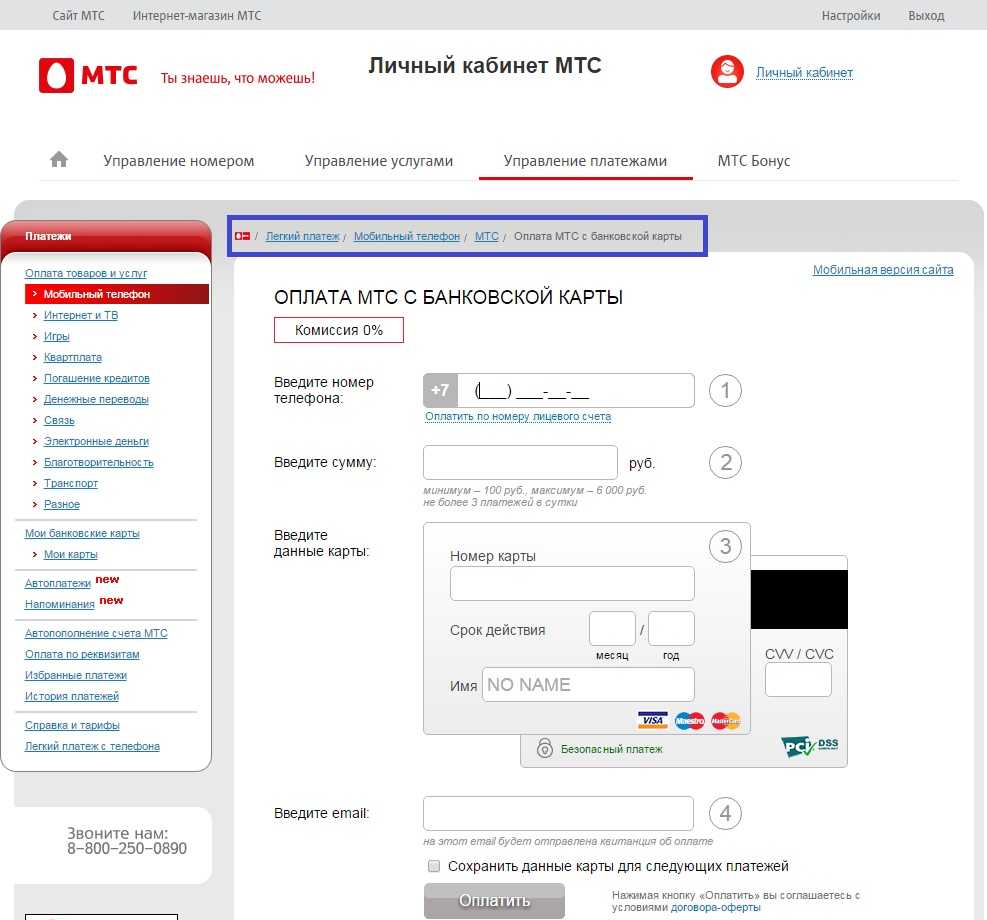Focus the expiry месяц field
Screen dimensions: 987x920
pos(612,628)
